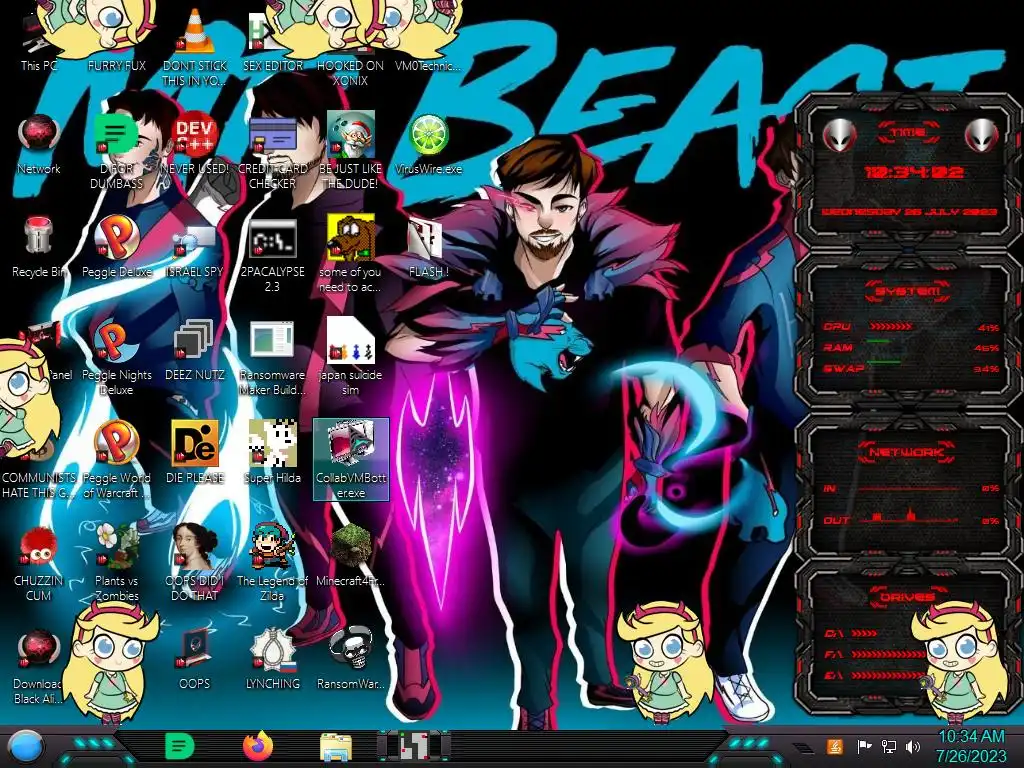Launch Super Hilda game icon
Screen dimensions: 1024x768
(272, 453)
